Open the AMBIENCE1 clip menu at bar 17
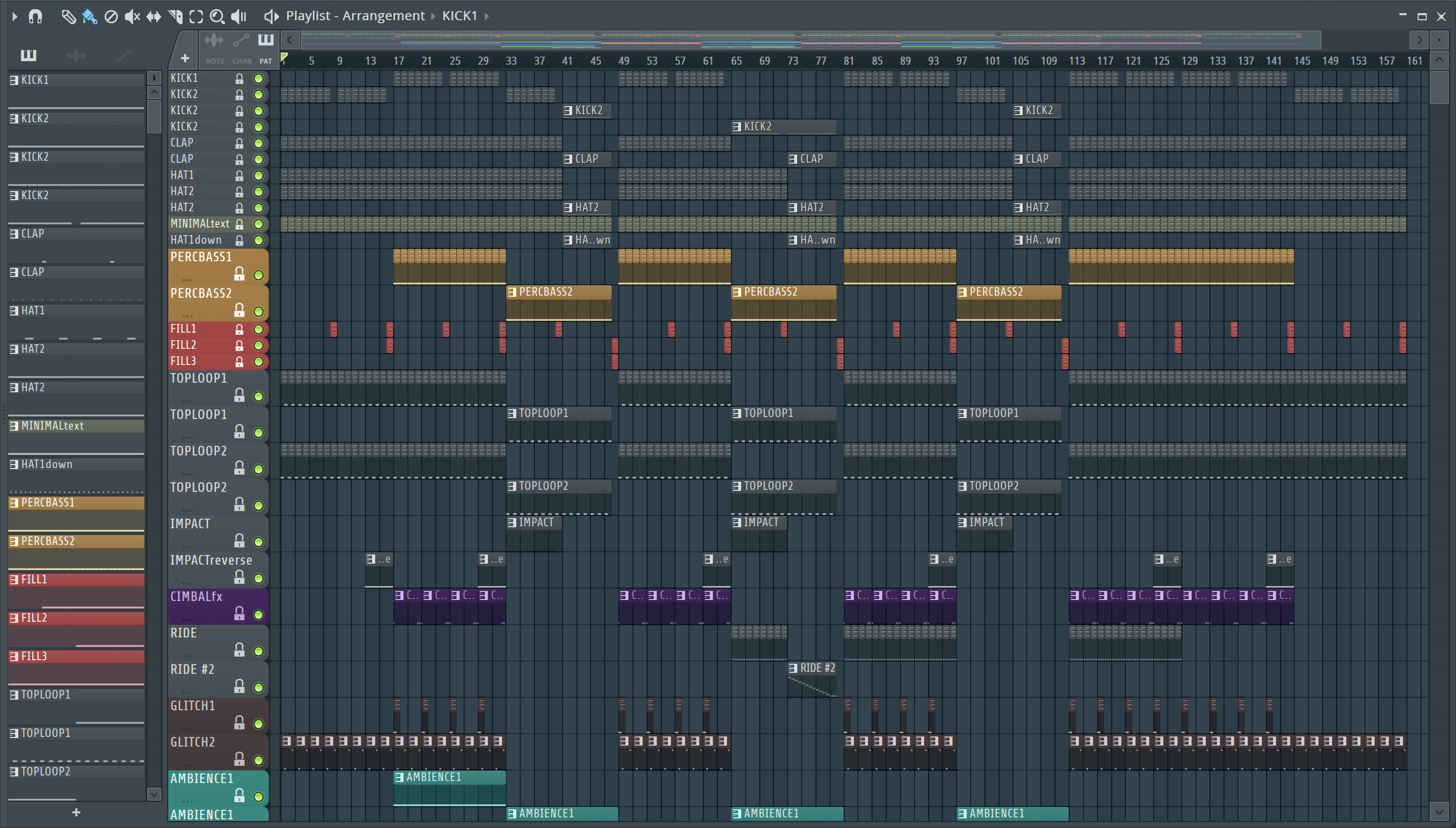Screen dimensions: 1456x828 (399, 777)
